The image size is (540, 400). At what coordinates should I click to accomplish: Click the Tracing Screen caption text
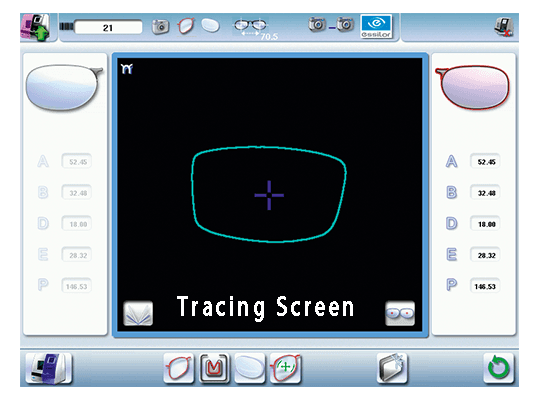pyautogui.click(x=265, y=307)
